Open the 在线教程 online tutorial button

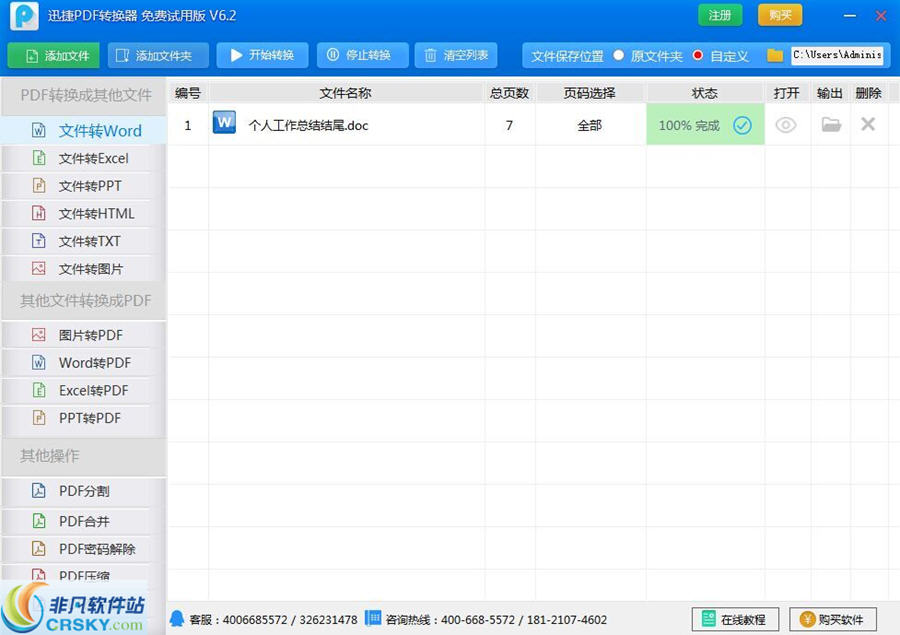[x=735, y=619]
